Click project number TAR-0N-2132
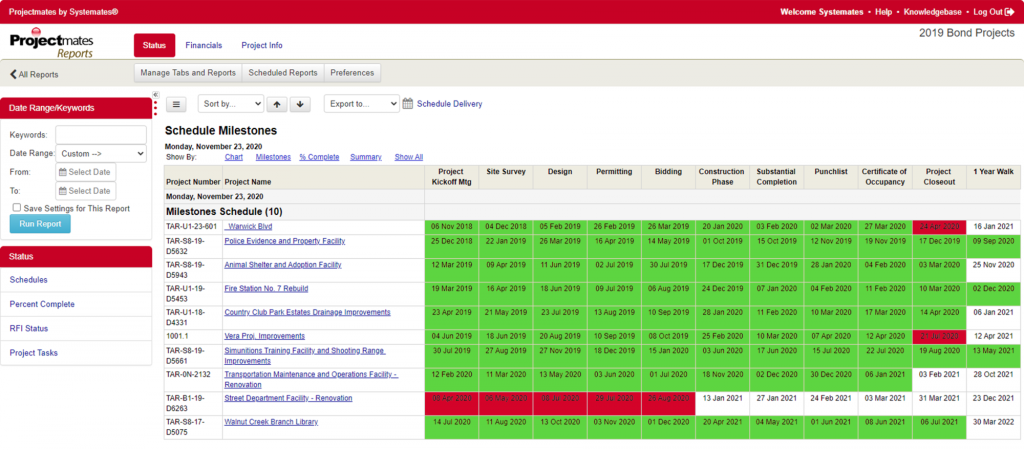 point(189,375)
